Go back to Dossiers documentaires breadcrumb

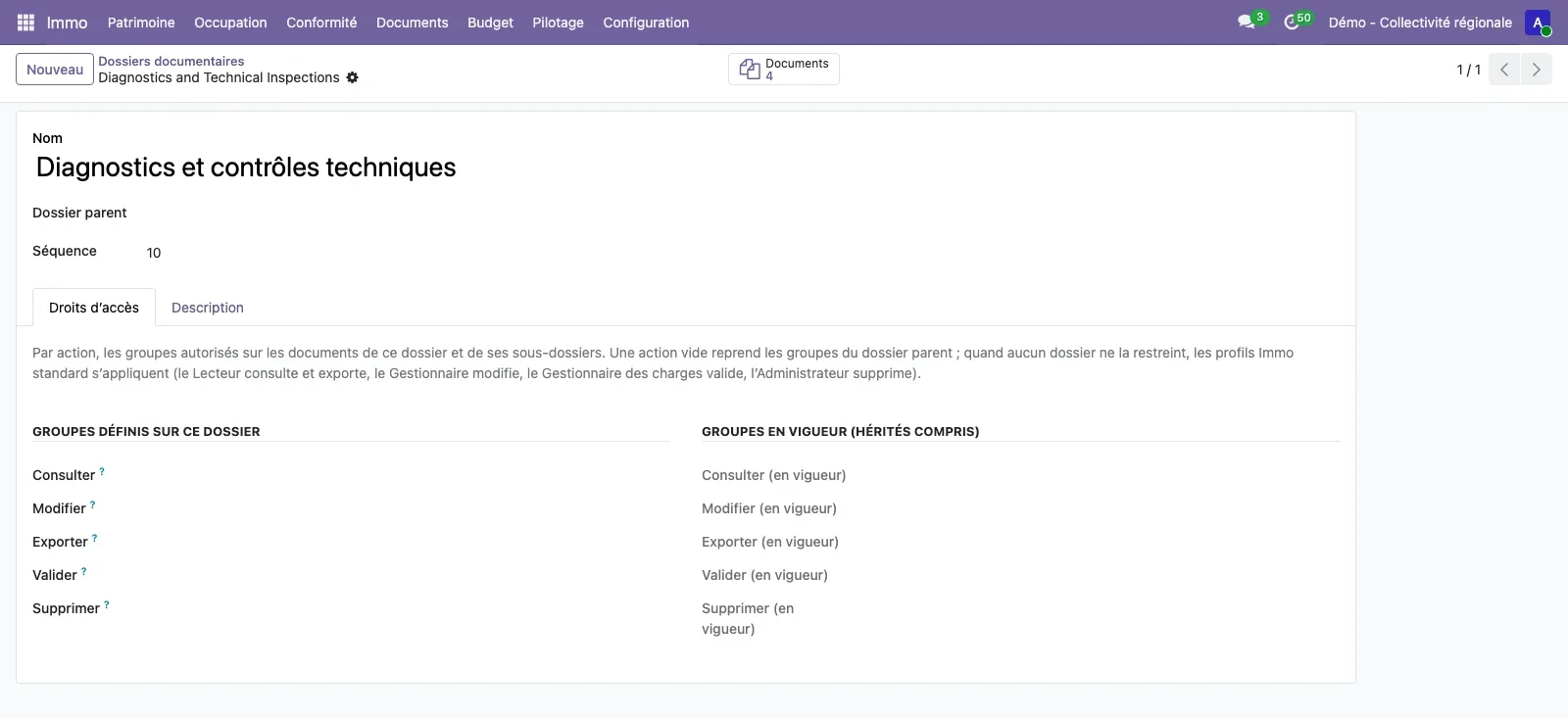point(171,61)
